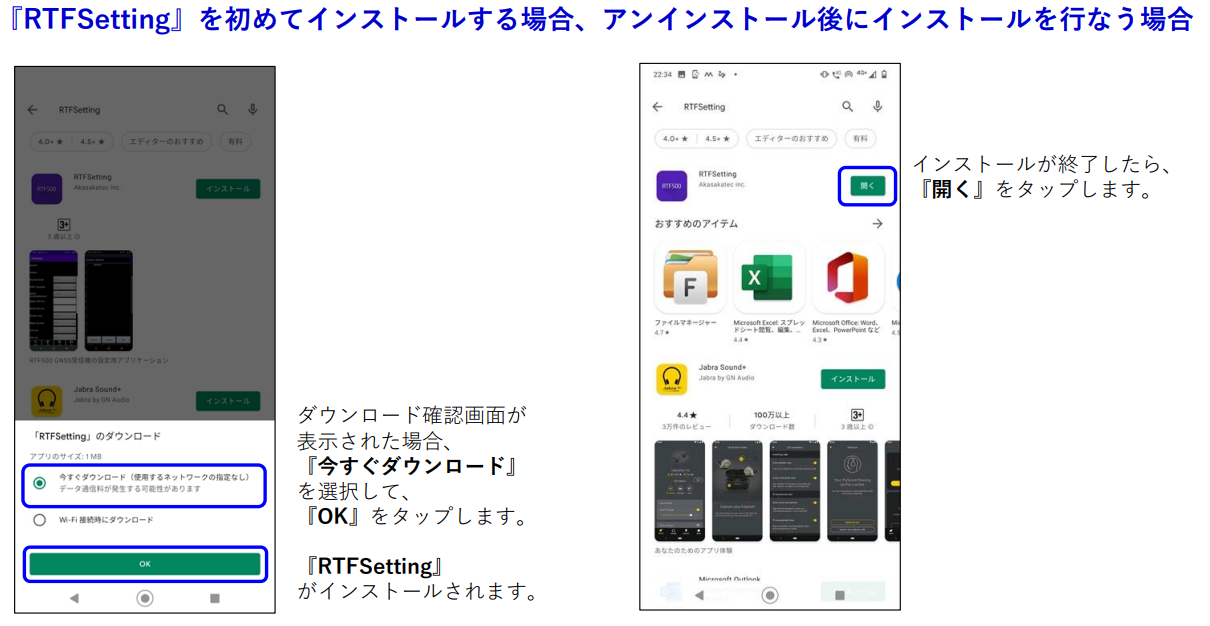Tap 有料 chip in dimmed screen
The height and width of the screenshot is (626, 1210).
click(236, 142)
